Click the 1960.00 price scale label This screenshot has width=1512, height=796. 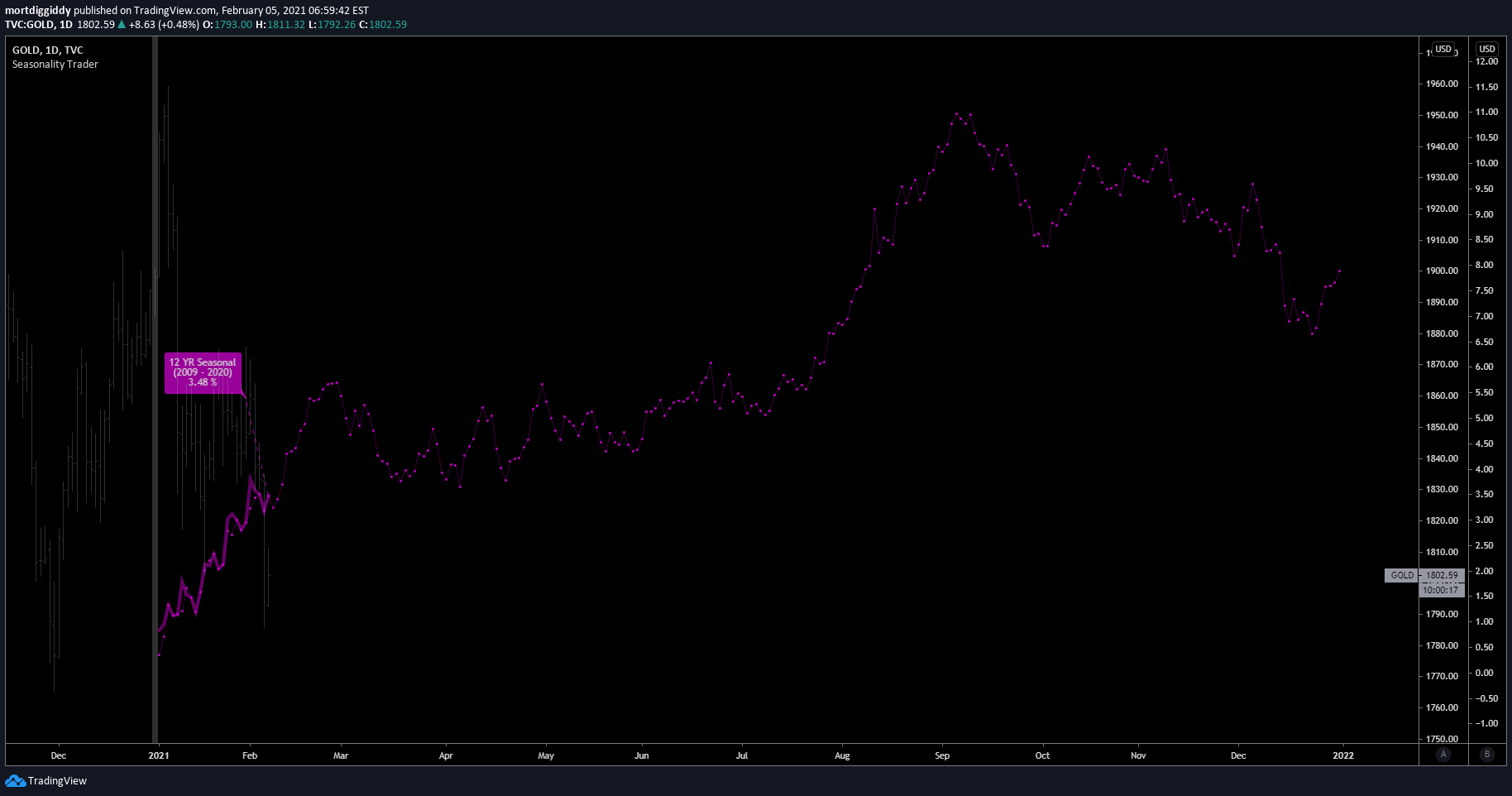[1442, 84]
